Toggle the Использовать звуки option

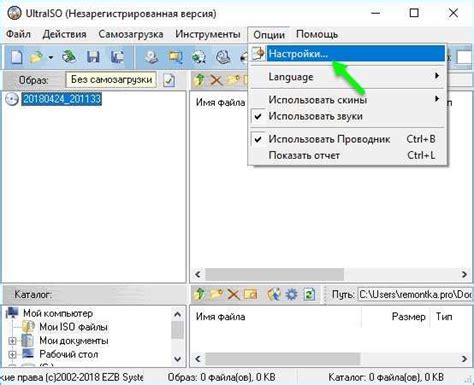pyautogui.click(x=348, y=116)
